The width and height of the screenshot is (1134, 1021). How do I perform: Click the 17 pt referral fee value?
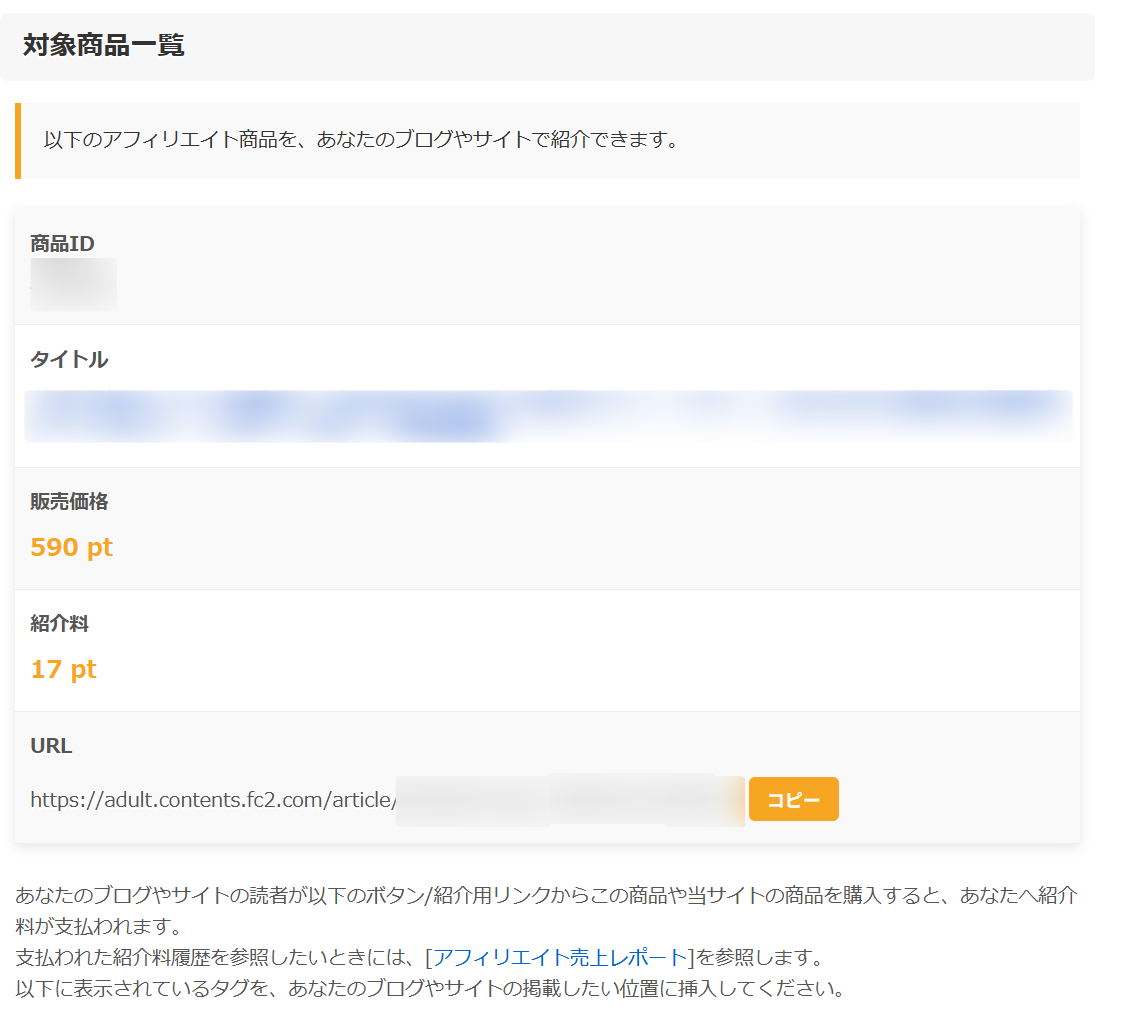point(63,670)
